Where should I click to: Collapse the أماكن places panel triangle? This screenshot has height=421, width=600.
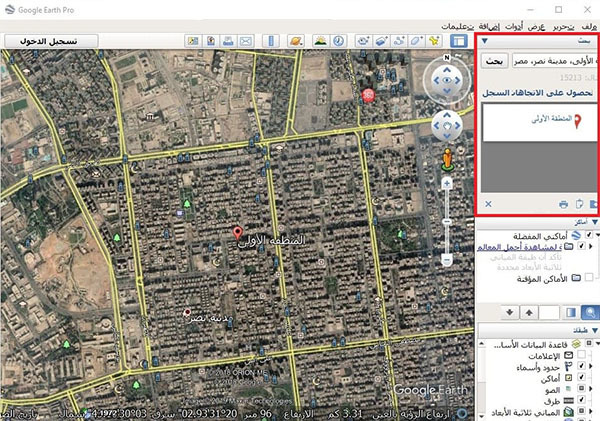coord(594,222)
